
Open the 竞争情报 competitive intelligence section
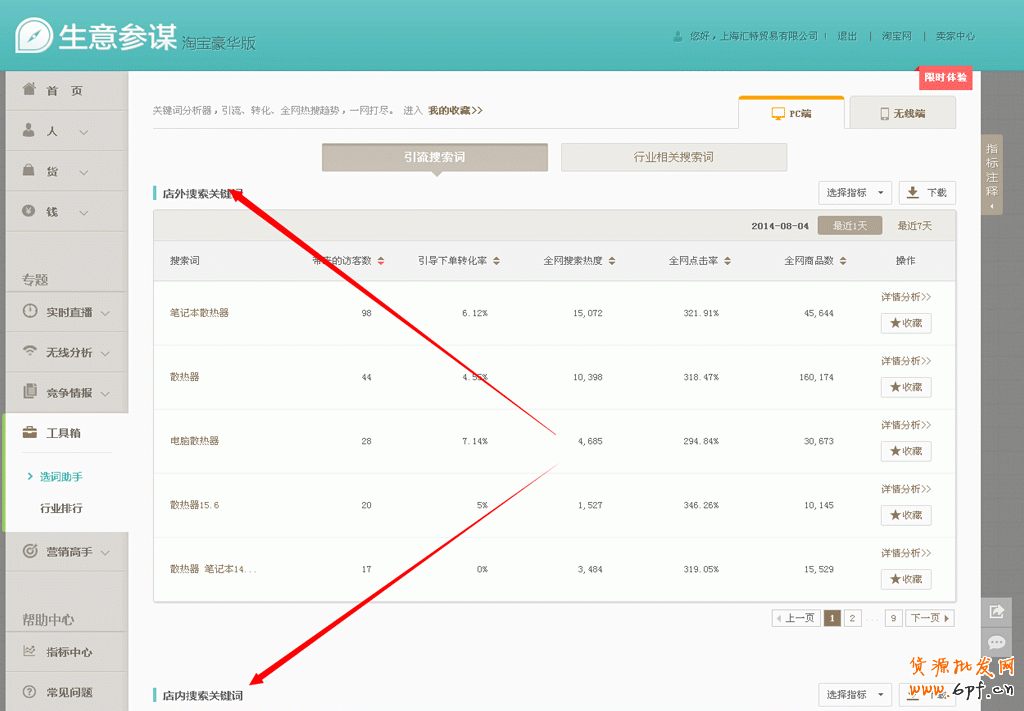pyautogui.click(x=70, y=391)
